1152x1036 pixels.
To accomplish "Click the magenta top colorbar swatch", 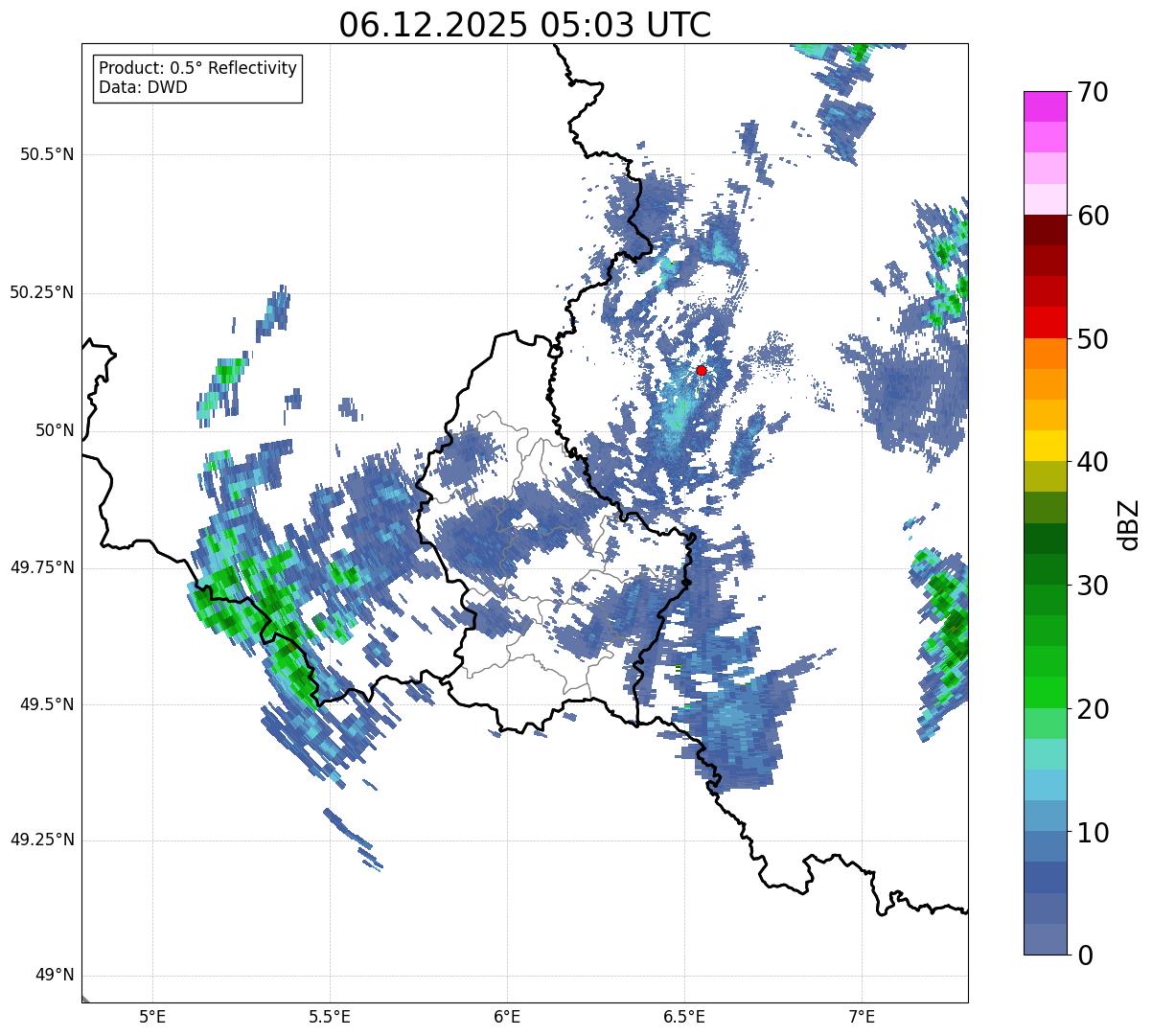I will point(1045,106).
